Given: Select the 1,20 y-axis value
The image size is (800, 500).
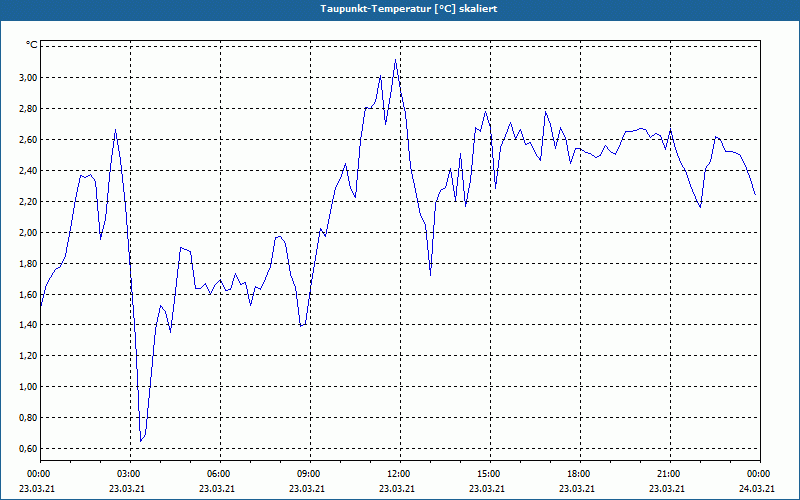Looking at the screenshot, I should pos(29,356).
